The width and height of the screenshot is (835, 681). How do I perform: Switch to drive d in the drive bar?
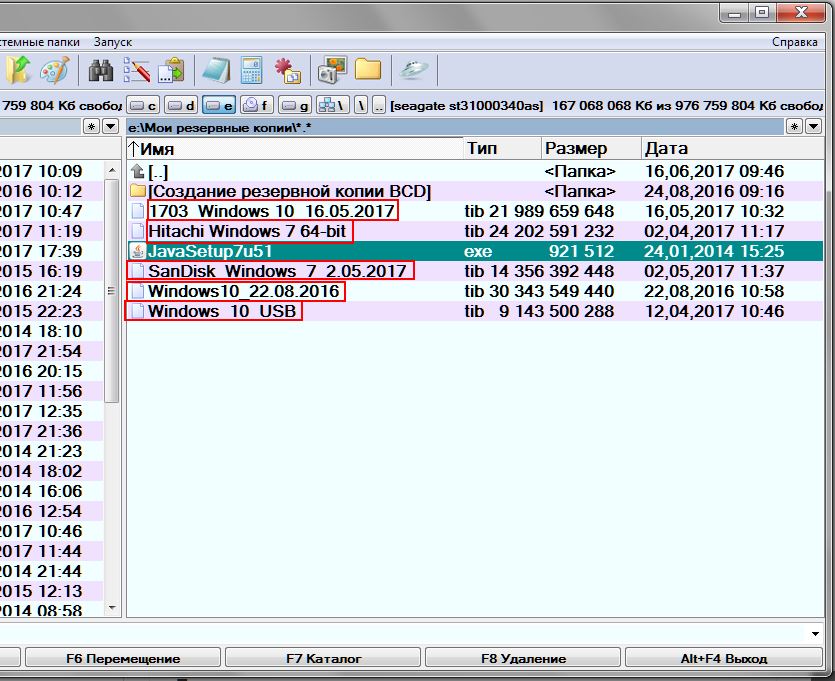(x=181, y=105)
